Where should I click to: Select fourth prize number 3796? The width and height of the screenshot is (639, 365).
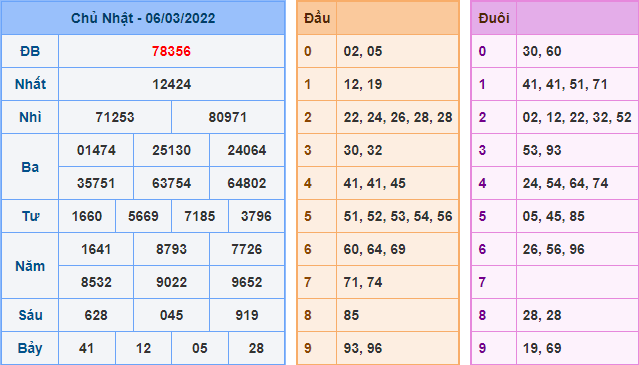tap(256, 216)
